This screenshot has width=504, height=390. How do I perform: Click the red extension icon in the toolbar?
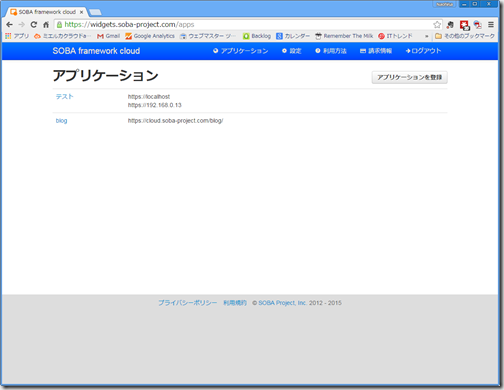(464, 25)
